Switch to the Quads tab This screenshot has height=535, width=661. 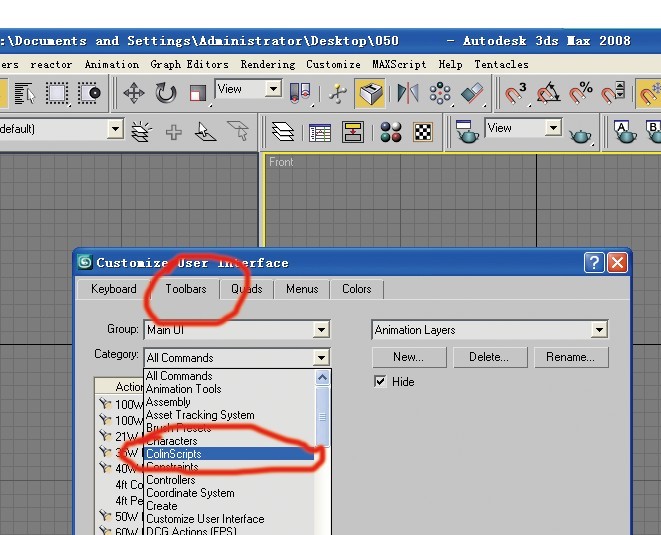[247, 289]
